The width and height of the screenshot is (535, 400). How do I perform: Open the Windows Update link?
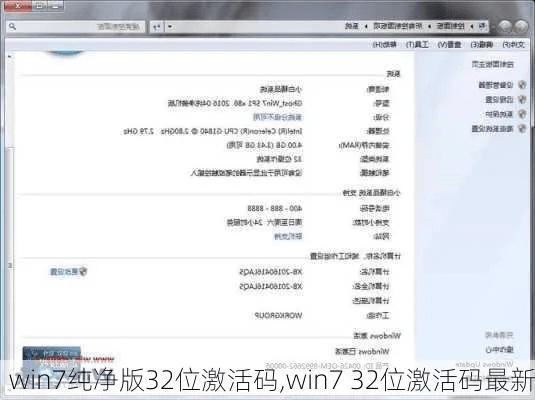pyautogui.click(x=484, y=364)
